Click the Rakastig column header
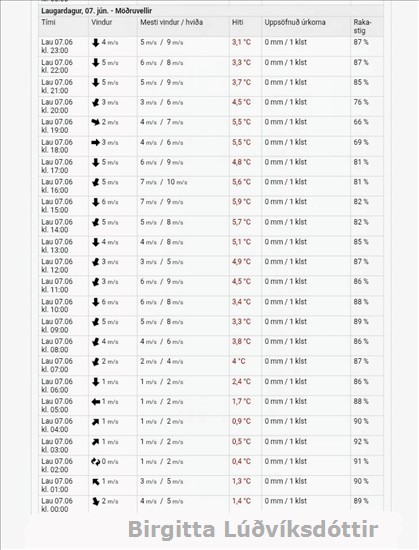 click(x=363, y=26)
